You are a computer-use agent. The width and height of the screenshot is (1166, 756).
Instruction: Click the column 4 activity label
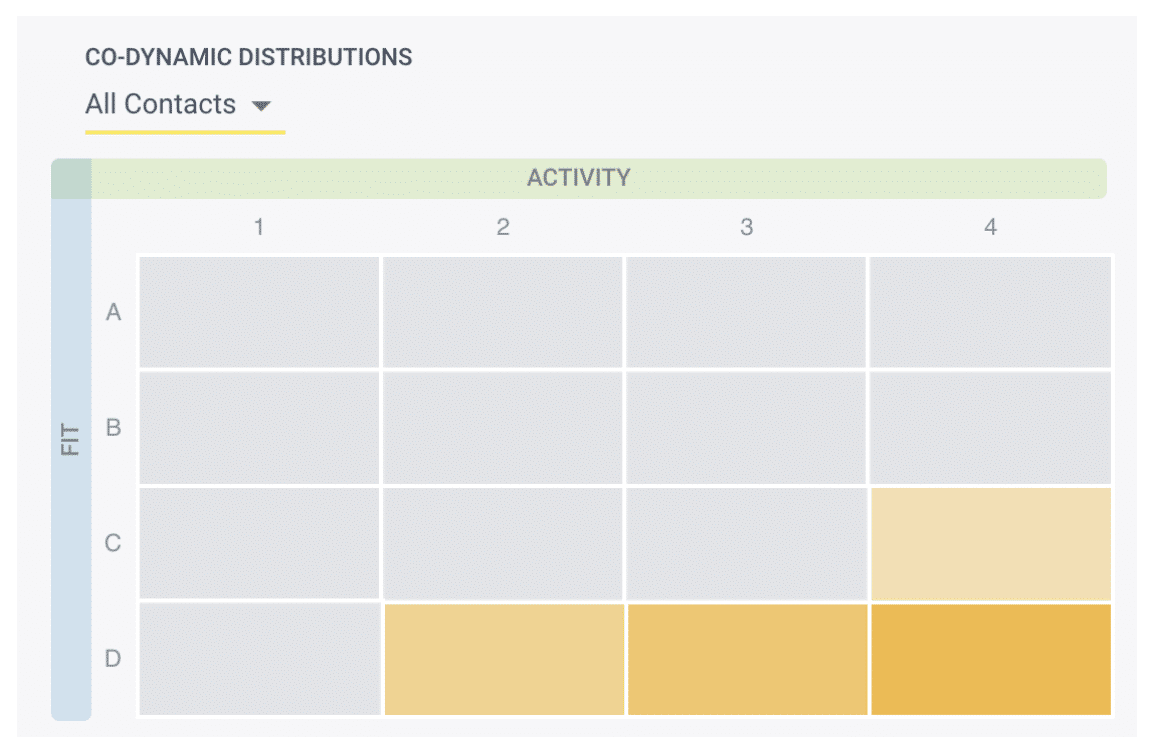coord(991,227)
